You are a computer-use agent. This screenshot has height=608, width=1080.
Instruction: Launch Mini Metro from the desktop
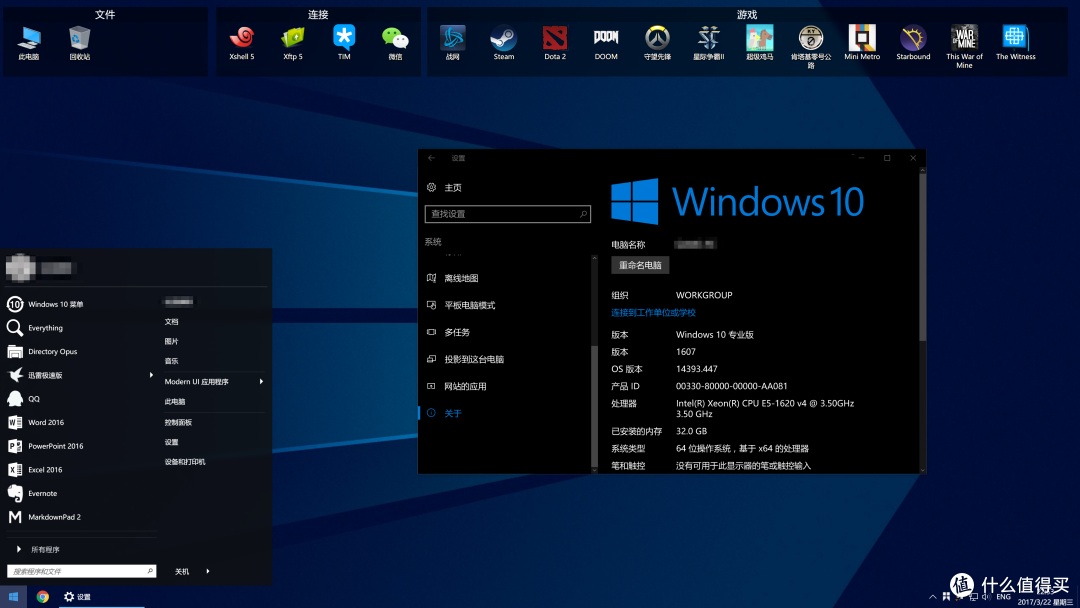(x=862, y=43)
